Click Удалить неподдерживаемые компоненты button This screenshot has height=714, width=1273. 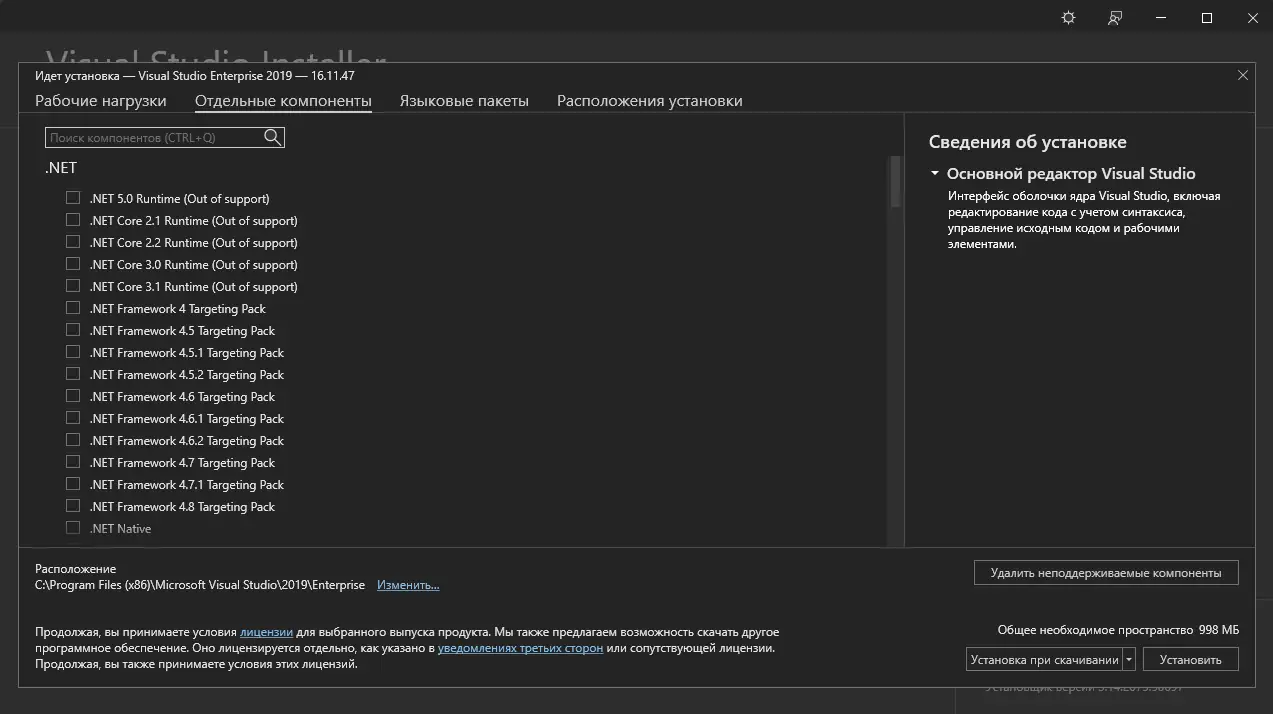click(1106, 573)
